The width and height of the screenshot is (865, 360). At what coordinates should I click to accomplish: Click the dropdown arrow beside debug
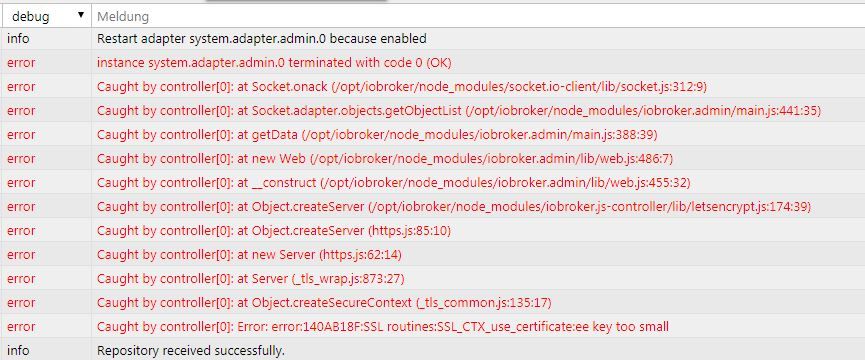coord(81,15)
